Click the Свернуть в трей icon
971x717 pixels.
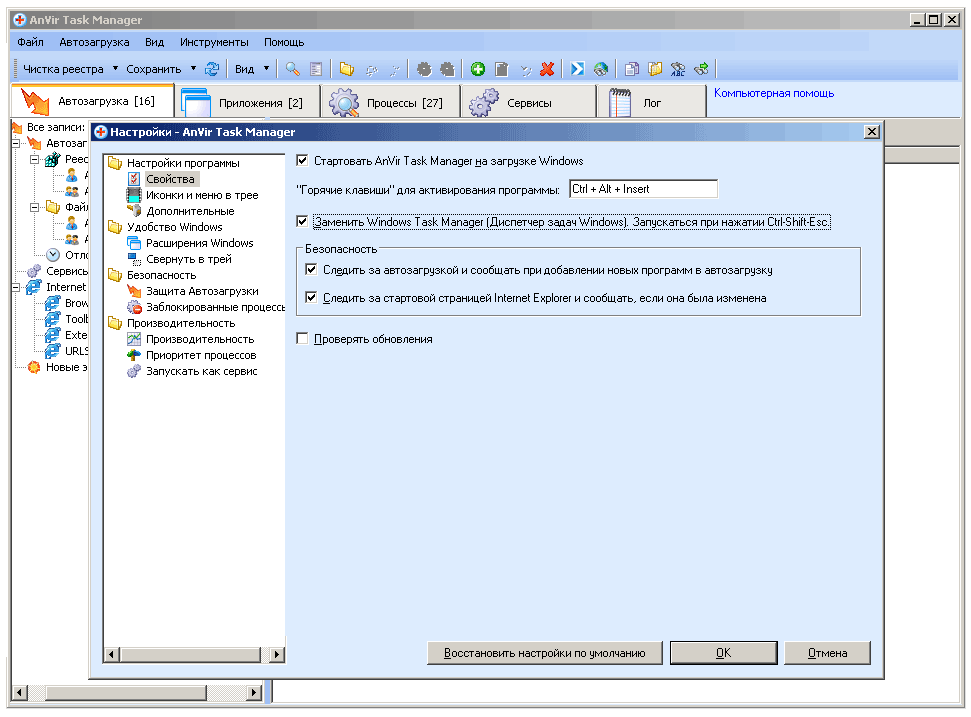[x=134, y=259]
